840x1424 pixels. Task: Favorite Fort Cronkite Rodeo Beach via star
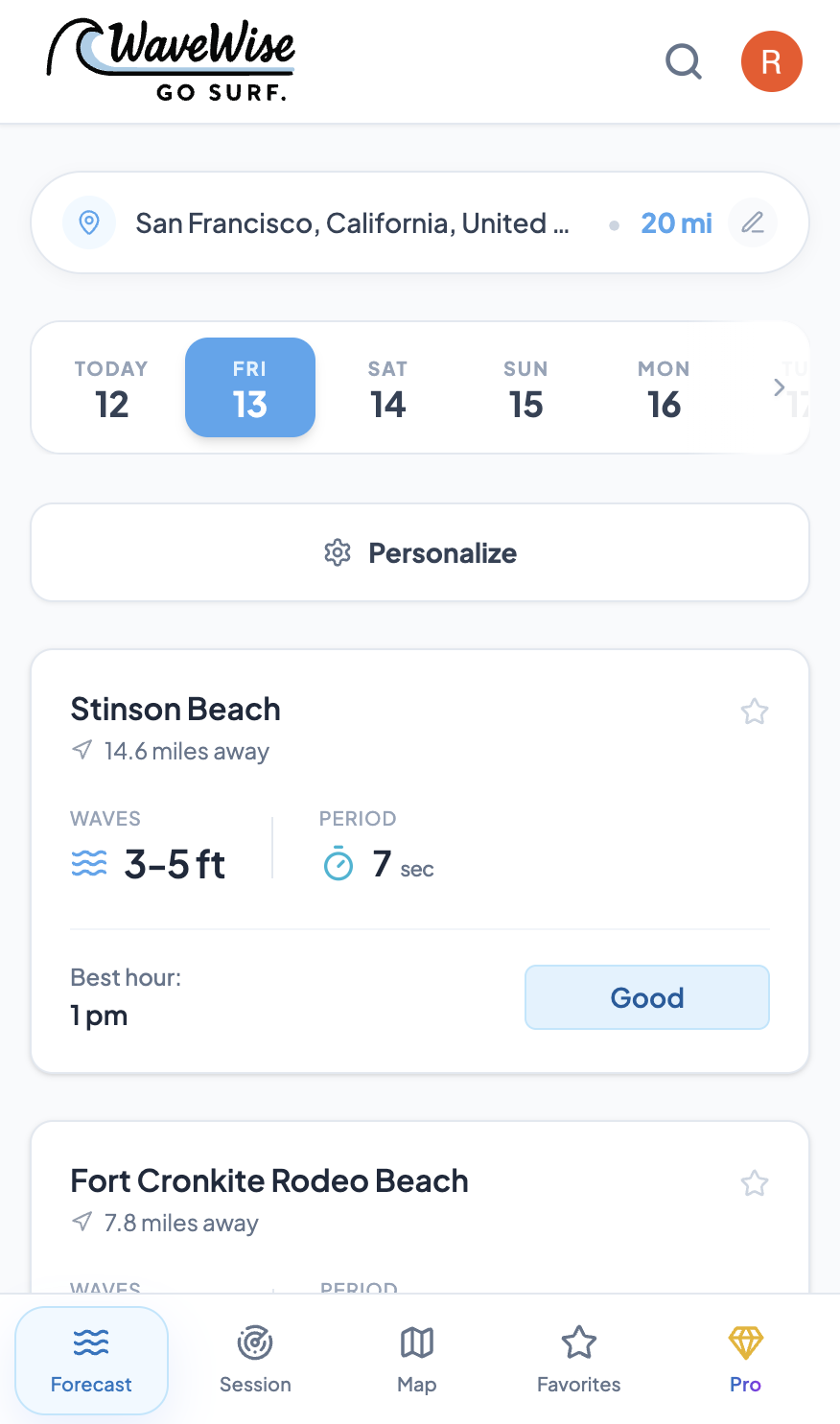pyautogui.click(x=755, y=1183)
